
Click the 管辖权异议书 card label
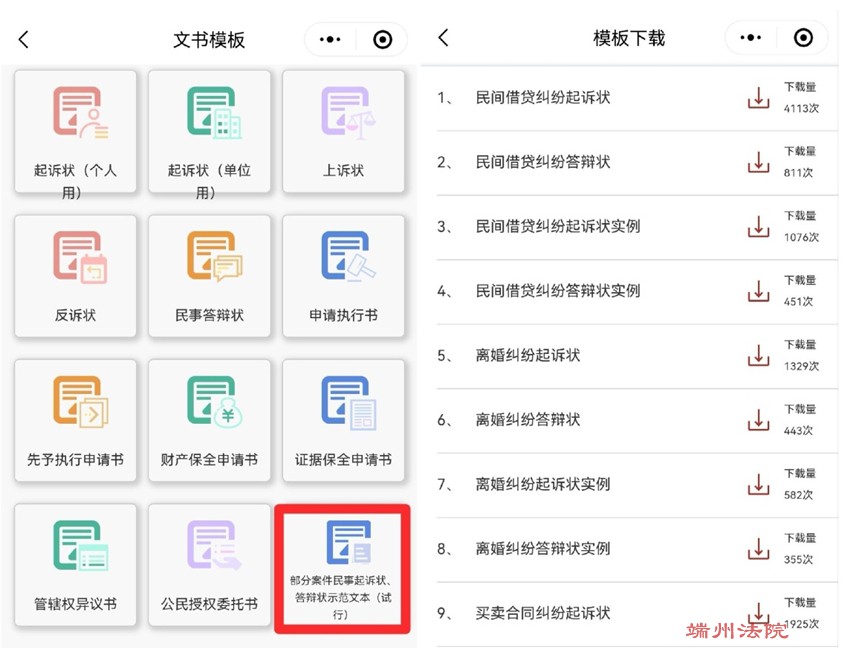(x=75, y=604)
